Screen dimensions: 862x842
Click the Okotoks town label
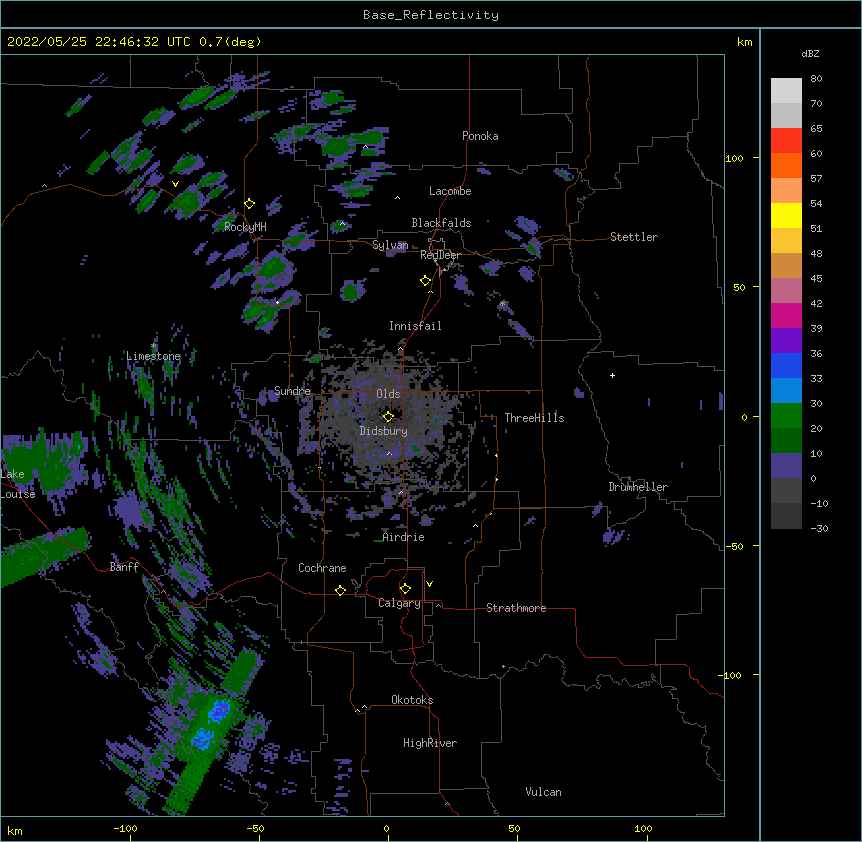412,700
